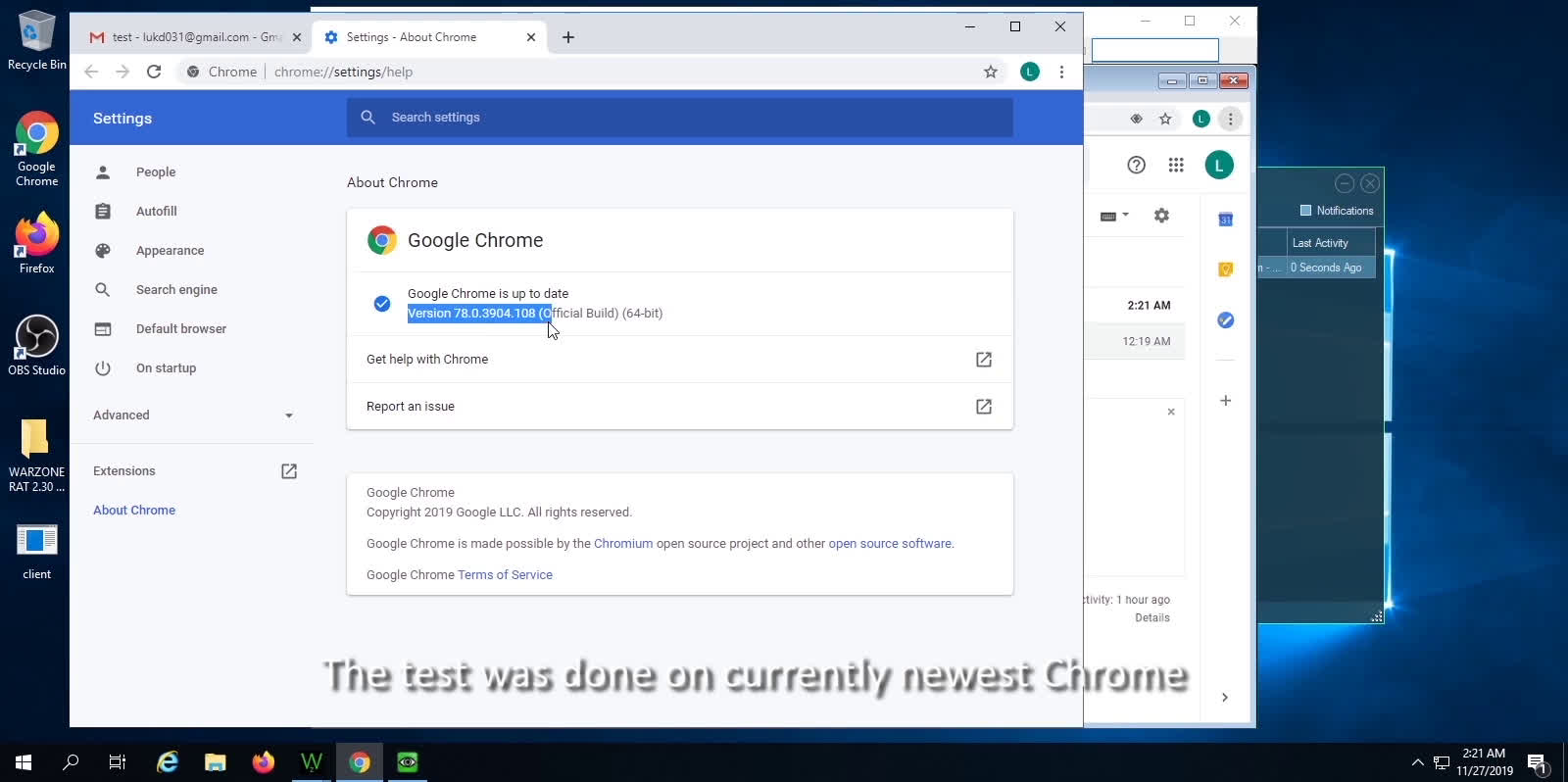Image resolution: width=1568 pixels, height=782 pixels.
Task: Open the Chrome three-dot menu
Action: click(1061, 72)
